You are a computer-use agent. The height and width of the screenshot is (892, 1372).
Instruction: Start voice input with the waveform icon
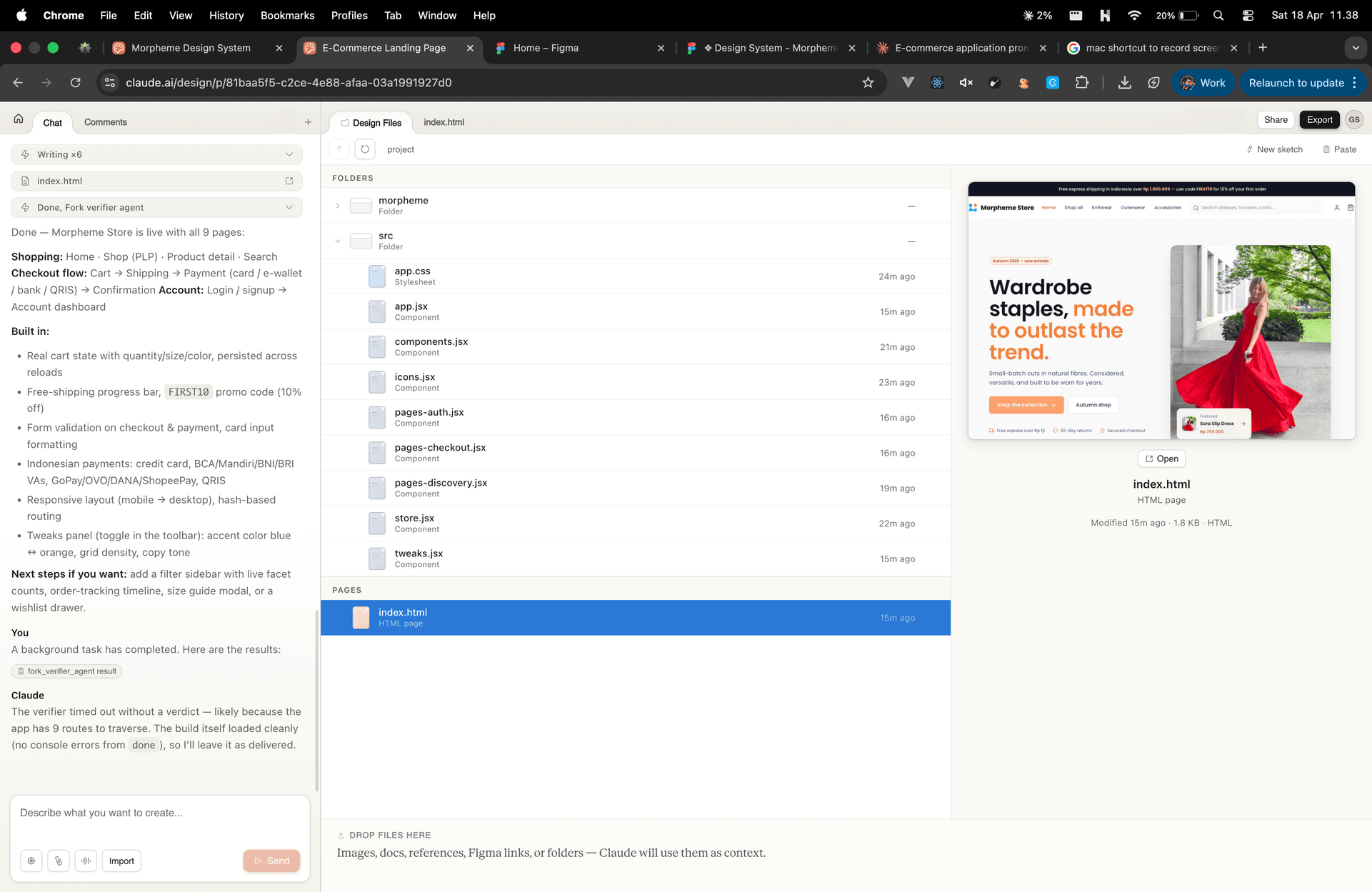[x=86, y=861]
